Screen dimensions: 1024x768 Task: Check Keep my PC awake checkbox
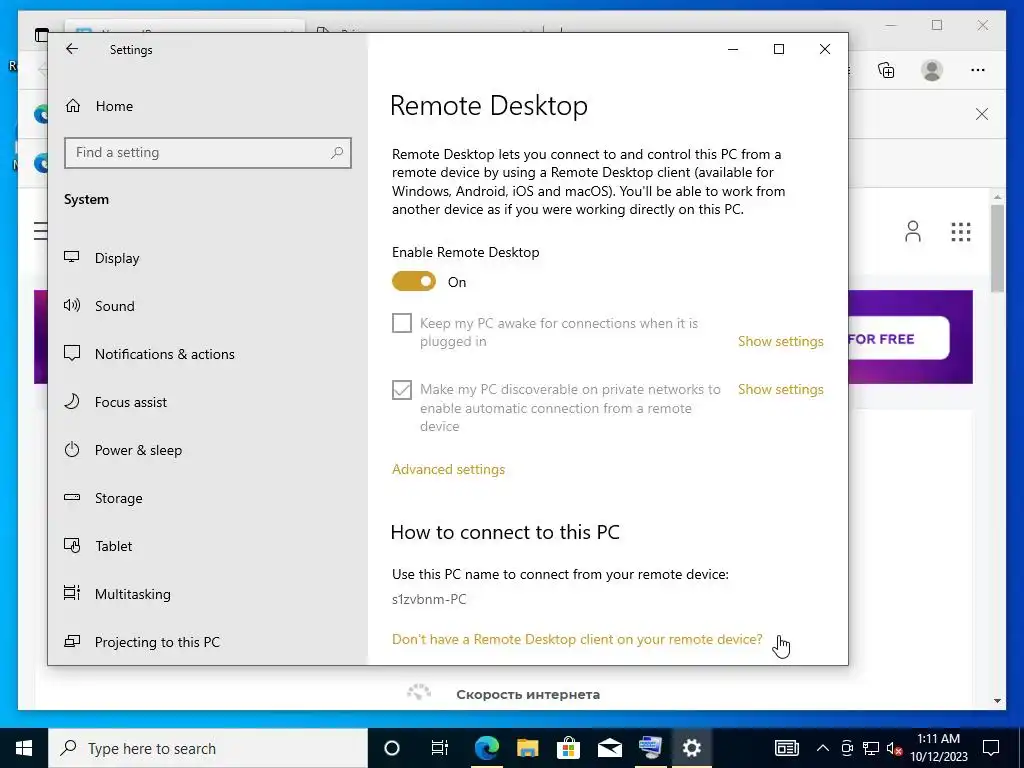(x=402, y=323)
